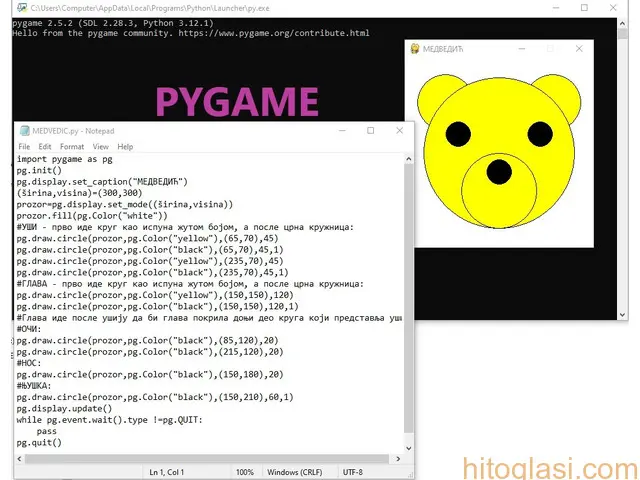Click the Notepad icon in the MEDVEDIC.py title bar
The width and height of the screenshot is (640, 480).
[x=24, y=131]
